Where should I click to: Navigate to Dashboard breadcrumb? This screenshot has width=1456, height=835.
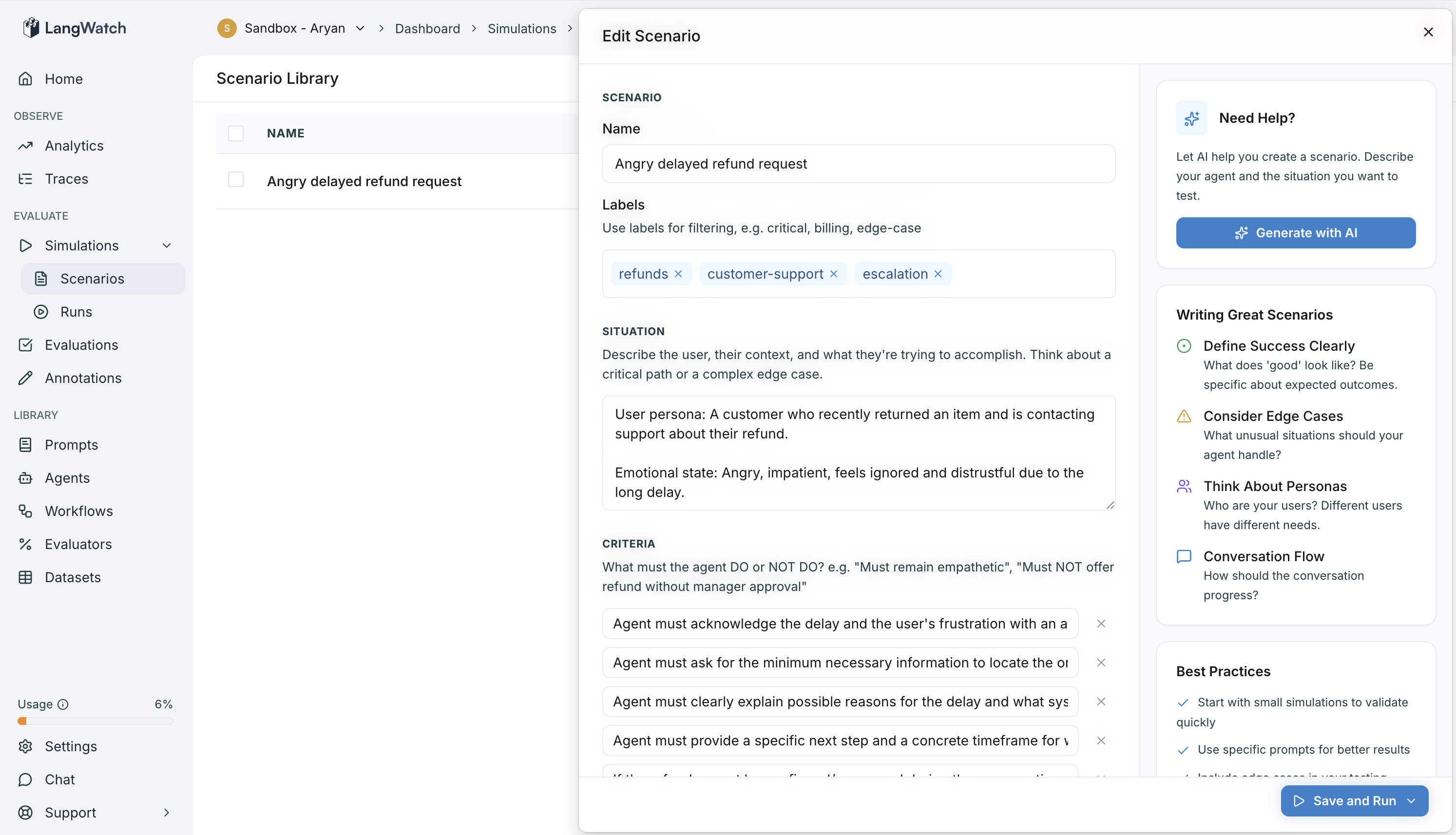(427, 28)
